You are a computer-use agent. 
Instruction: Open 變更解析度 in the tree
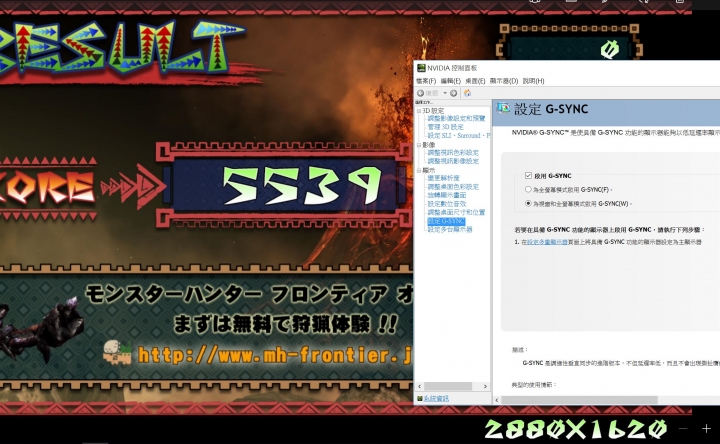[x=444, y=178]
